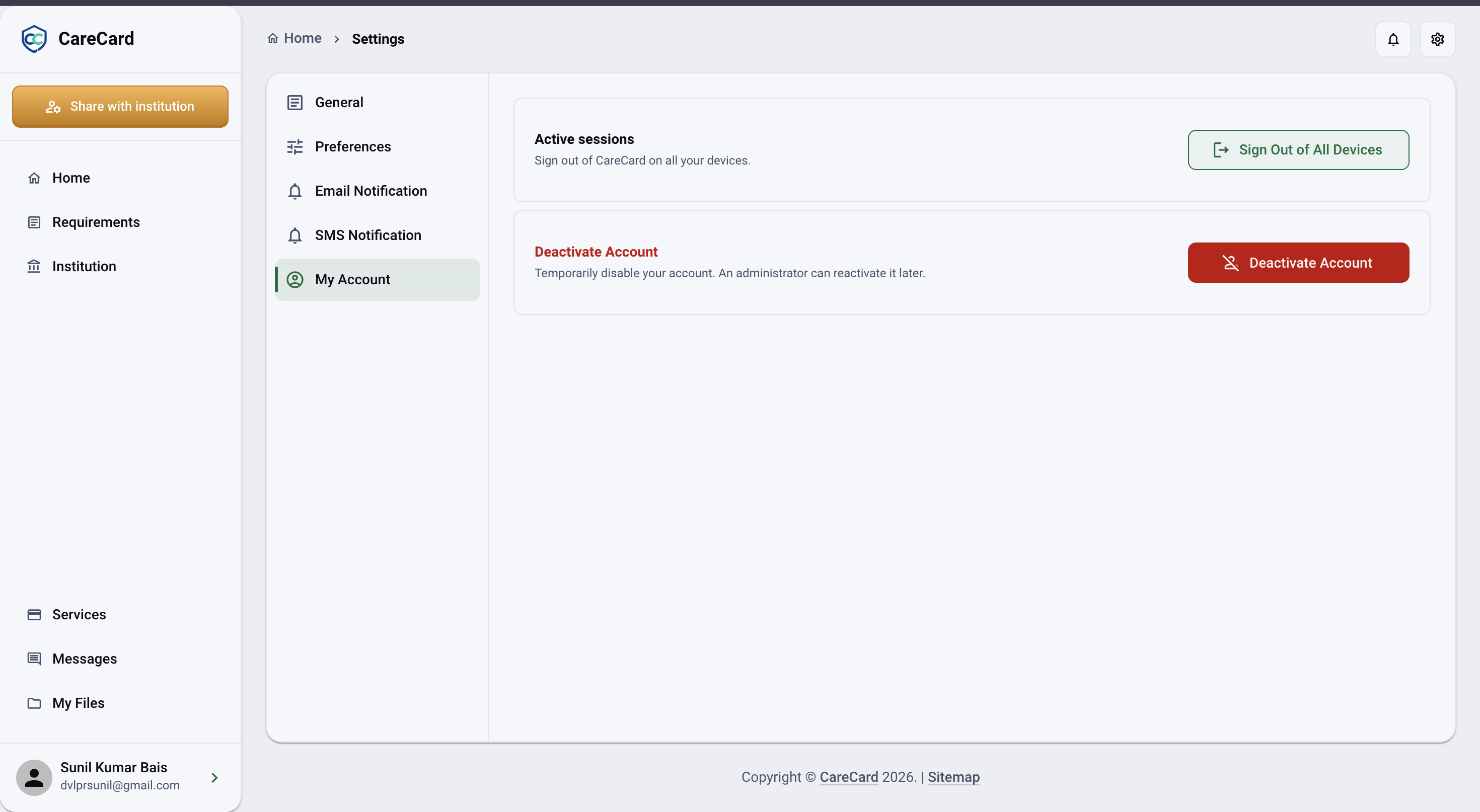Expand the user profile chevron
Screen dimensions: 1480x812
[x=214, y=778]
